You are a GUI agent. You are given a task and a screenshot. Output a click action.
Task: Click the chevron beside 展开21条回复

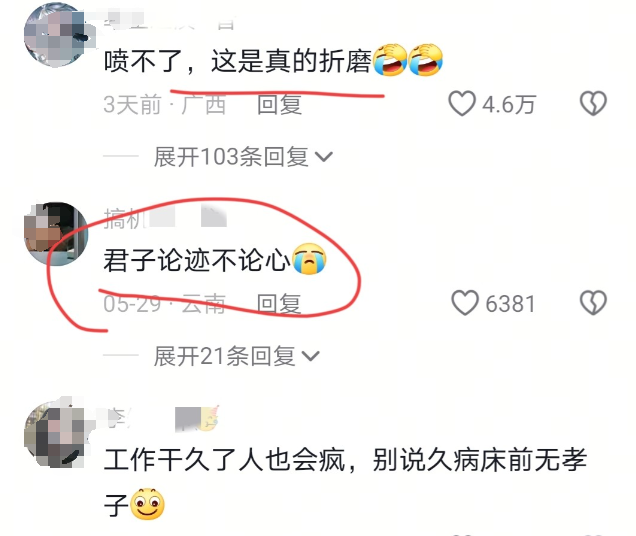pyautogui.click(x=311, y=356)
